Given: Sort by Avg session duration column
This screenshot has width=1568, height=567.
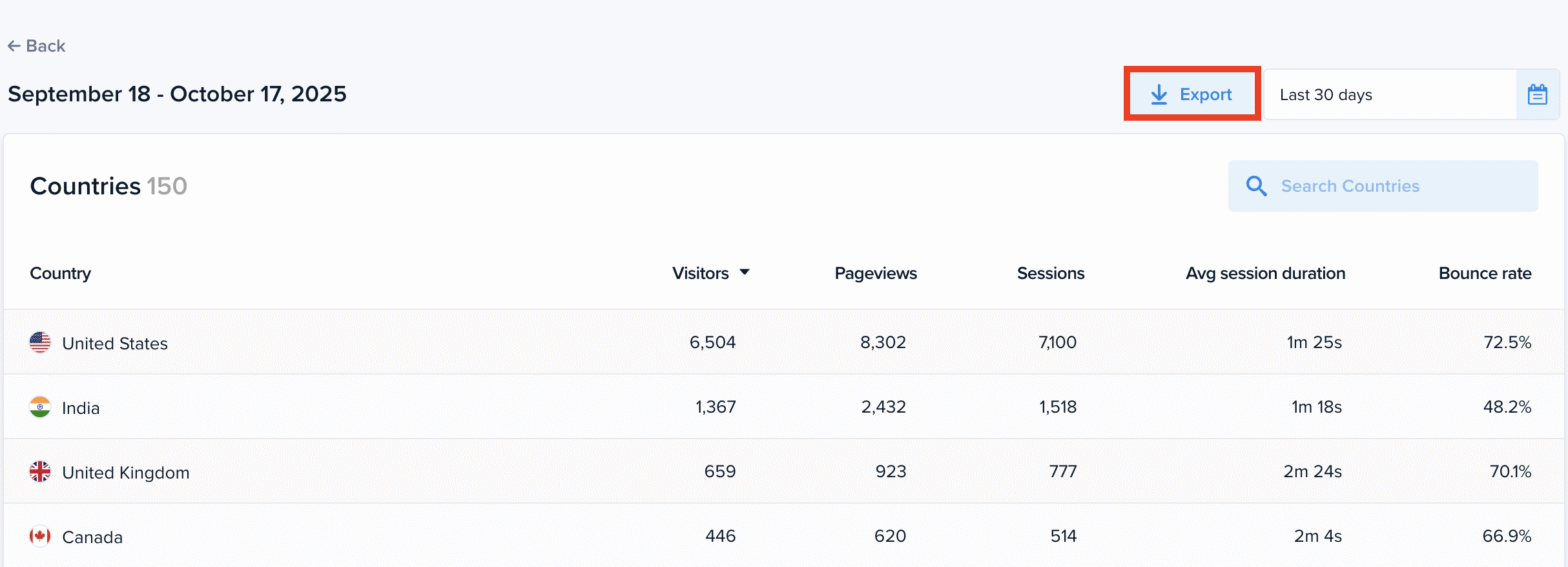Looking at the screenshot, I should [x=1265, y=273].
